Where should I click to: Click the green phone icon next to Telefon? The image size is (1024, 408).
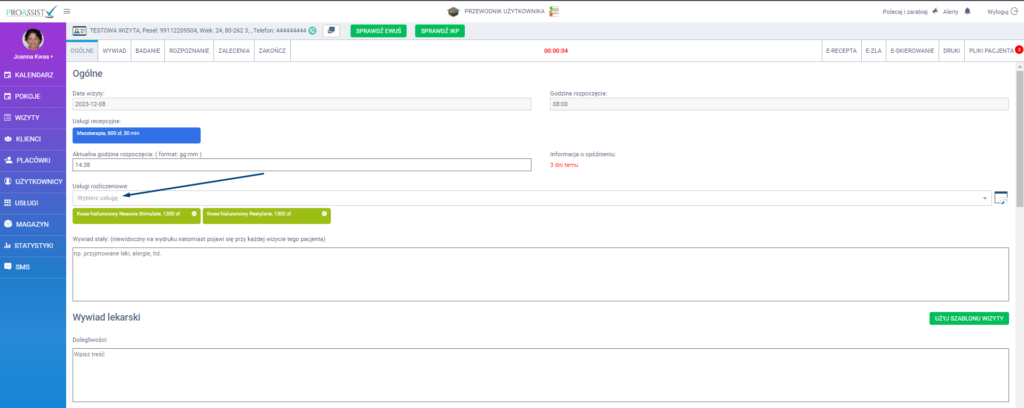pyautogui.click(x=313, y=31)
